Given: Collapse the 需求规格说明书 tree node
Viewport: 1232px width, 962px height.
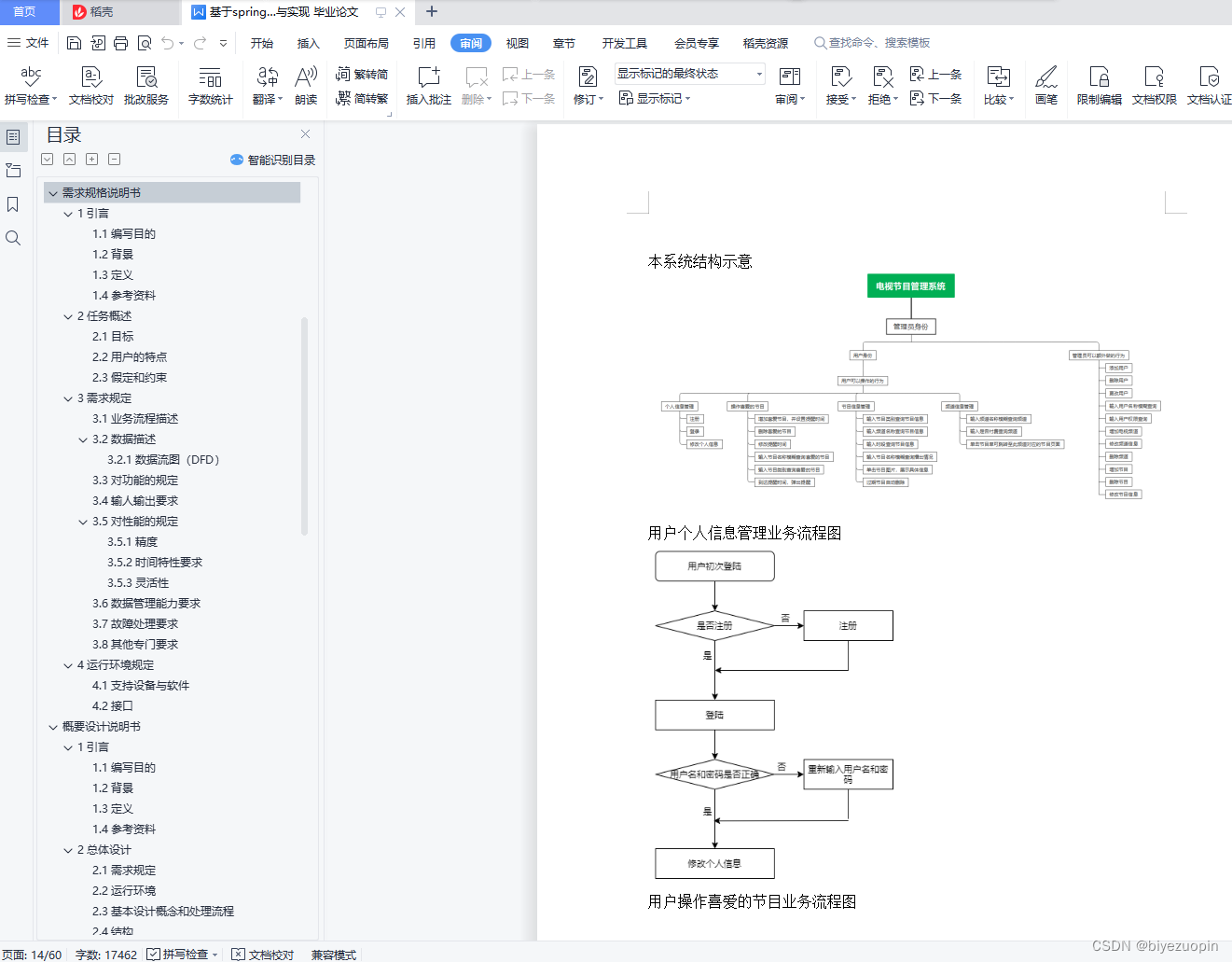Looking at the screenshot, I should click(x=53, y=193).
